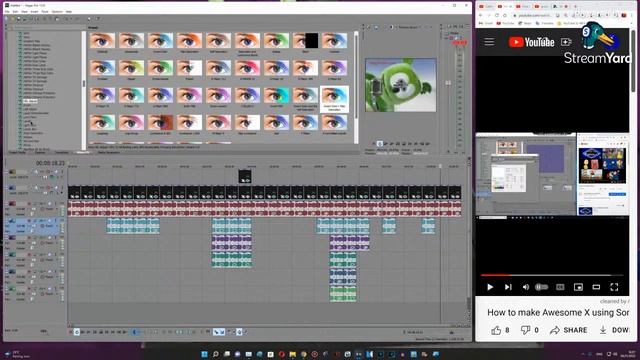This screenshot has height=360, width=640.
Task: Open Windows taskbar Search
Action: click(x=215, y=354)
